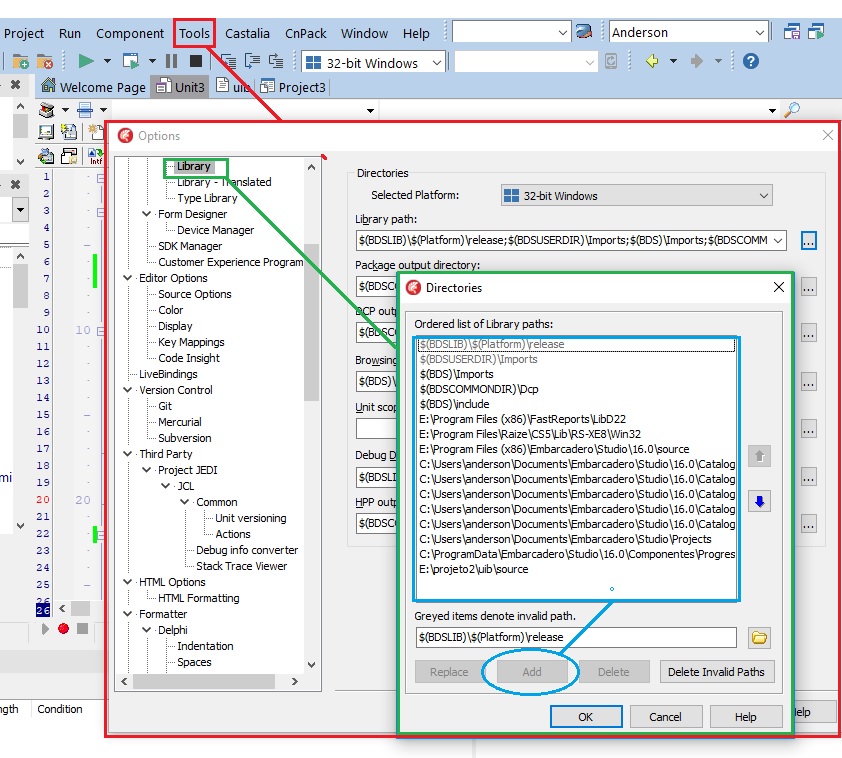Image resolution: width=842 pixels, height=758 pixels.
Task: Open the Run button dropdown arrow
Action: 107,61
